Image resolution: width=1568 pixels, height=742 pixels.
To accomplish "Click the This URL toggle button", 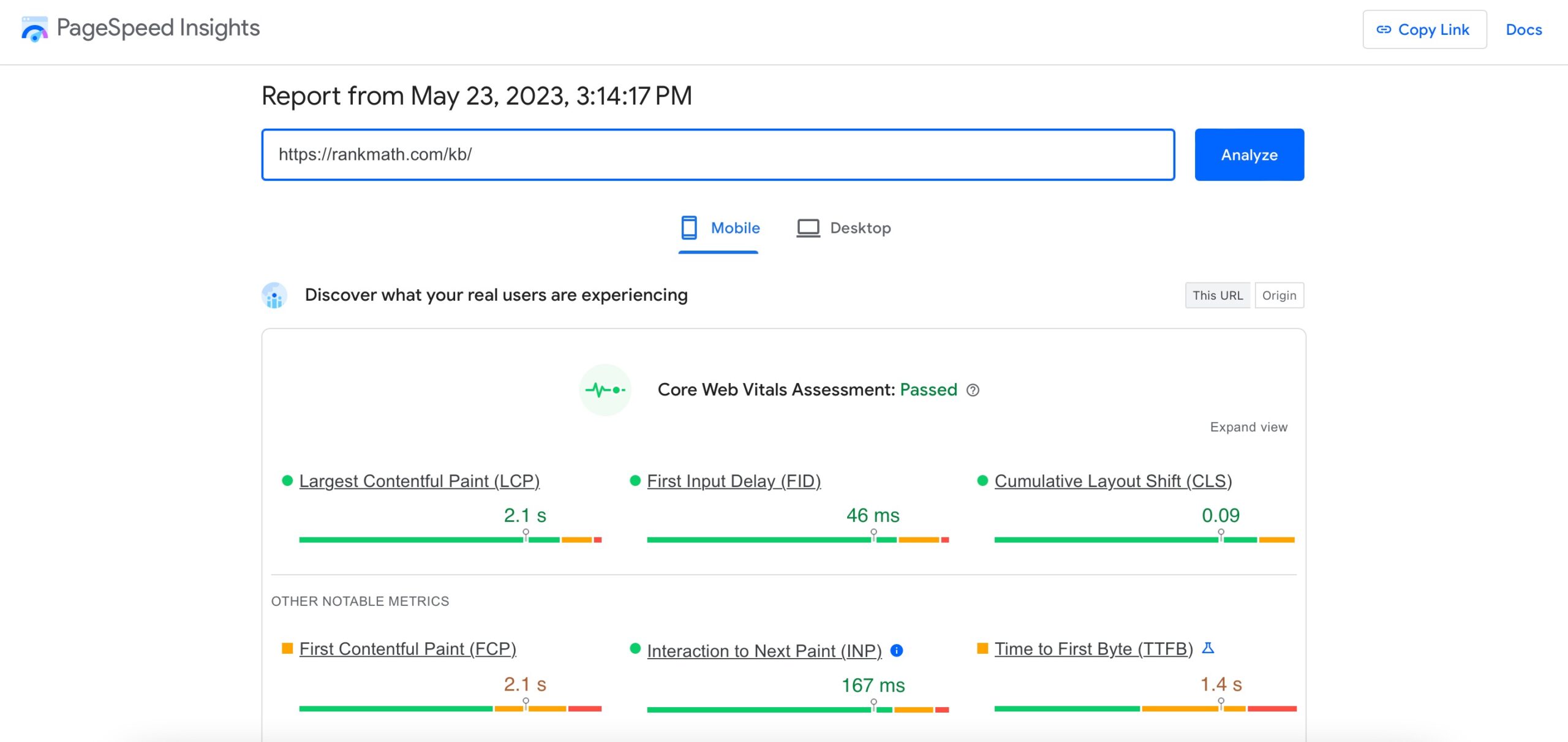I will click(x=1217, y=295).
